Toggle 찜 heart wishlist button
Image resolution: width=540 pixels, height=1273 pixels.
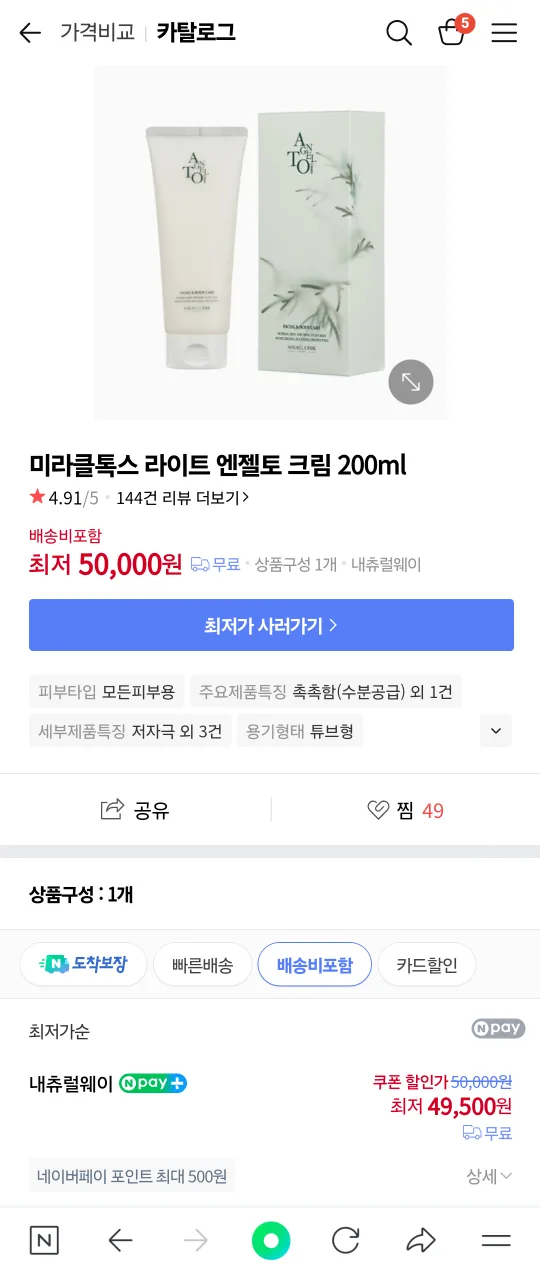405,810
